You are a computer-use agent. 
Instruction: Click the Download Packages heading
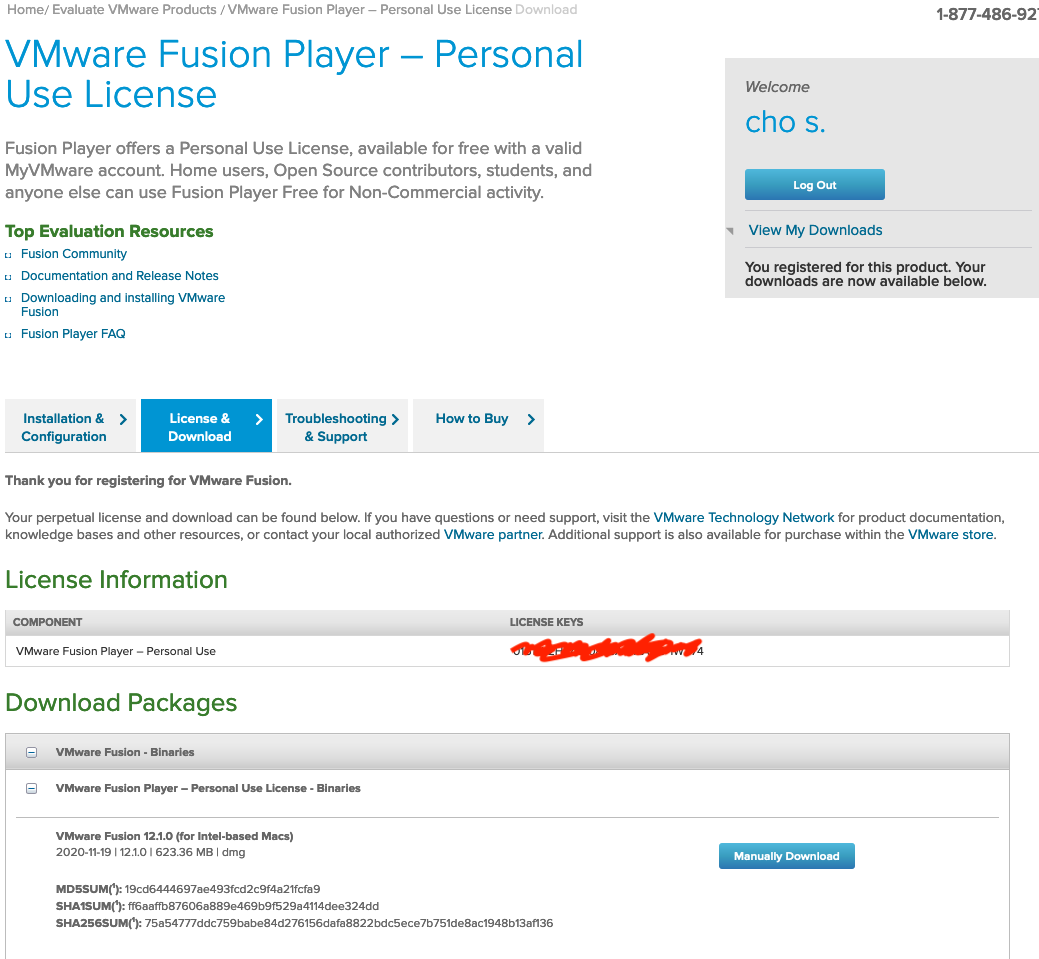[121, 703]
